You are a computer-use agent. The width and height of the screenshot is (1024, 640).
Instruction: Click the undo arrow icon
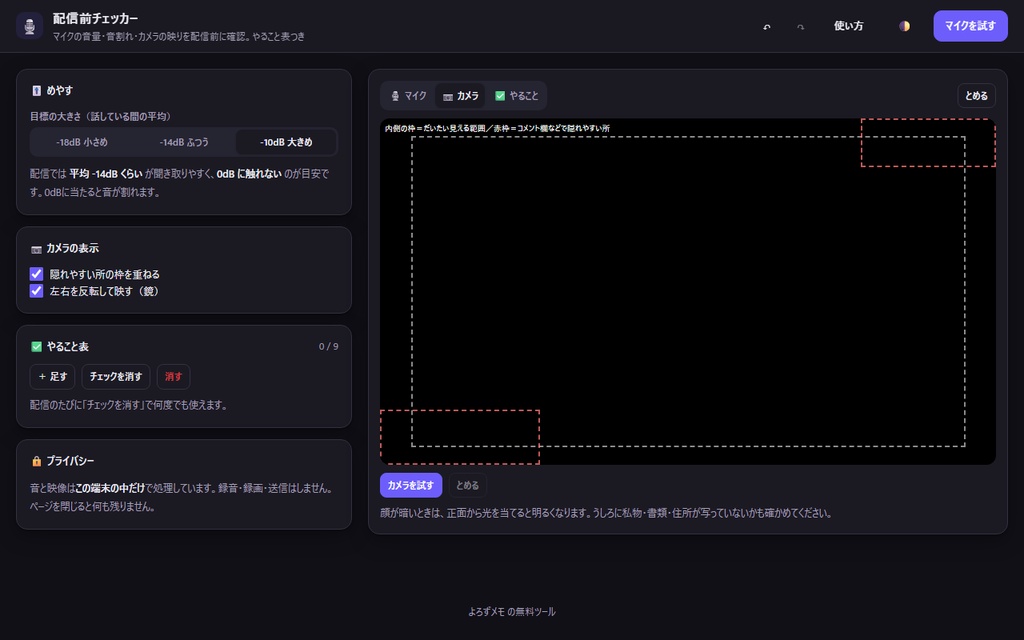pyautogui.click(x=767, y=26)
